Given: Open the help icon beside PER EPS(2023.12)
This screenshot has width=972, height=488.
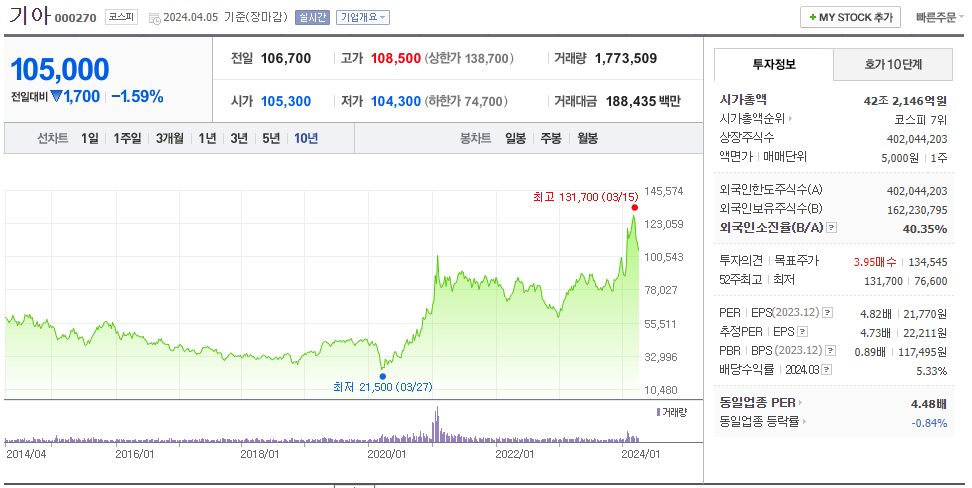Looking at the screenshot, I should [827, 313].
